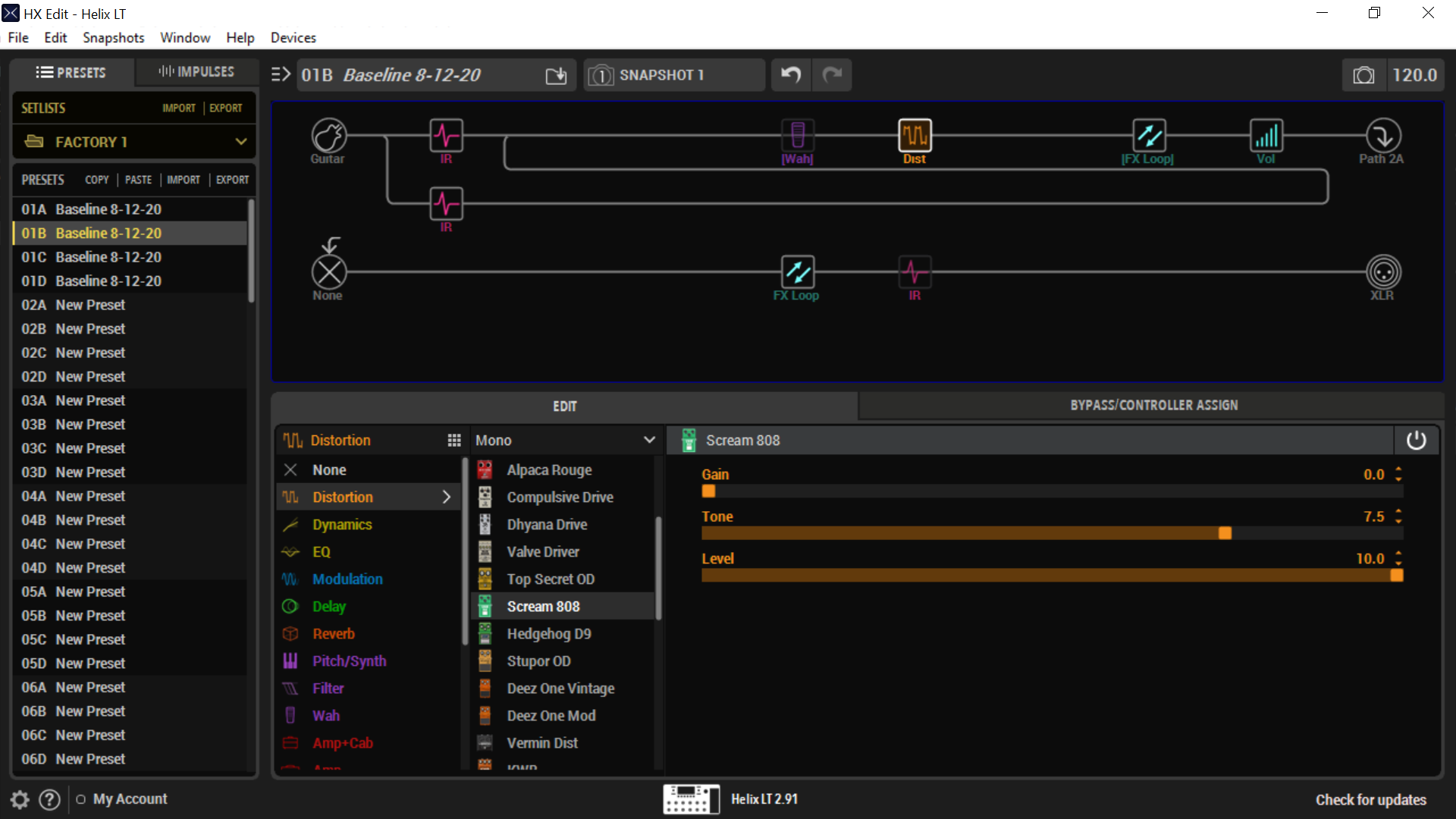Open the Edit menu
This screenshot has width=1456, height=819.
click(x=55, y=38)
